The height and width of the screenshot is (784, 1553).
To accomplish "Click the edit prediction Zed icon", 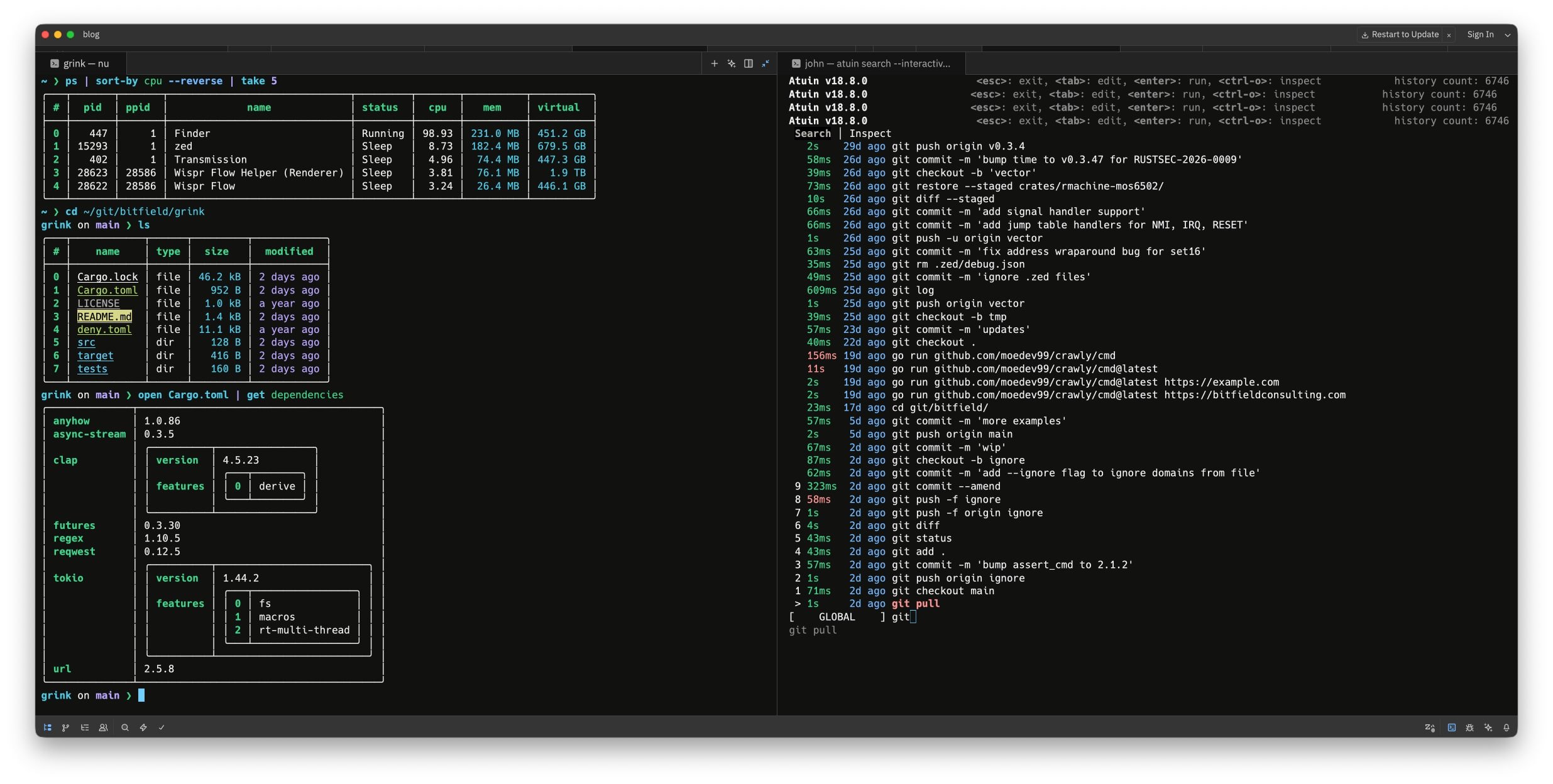I will tap(1430, 727).
